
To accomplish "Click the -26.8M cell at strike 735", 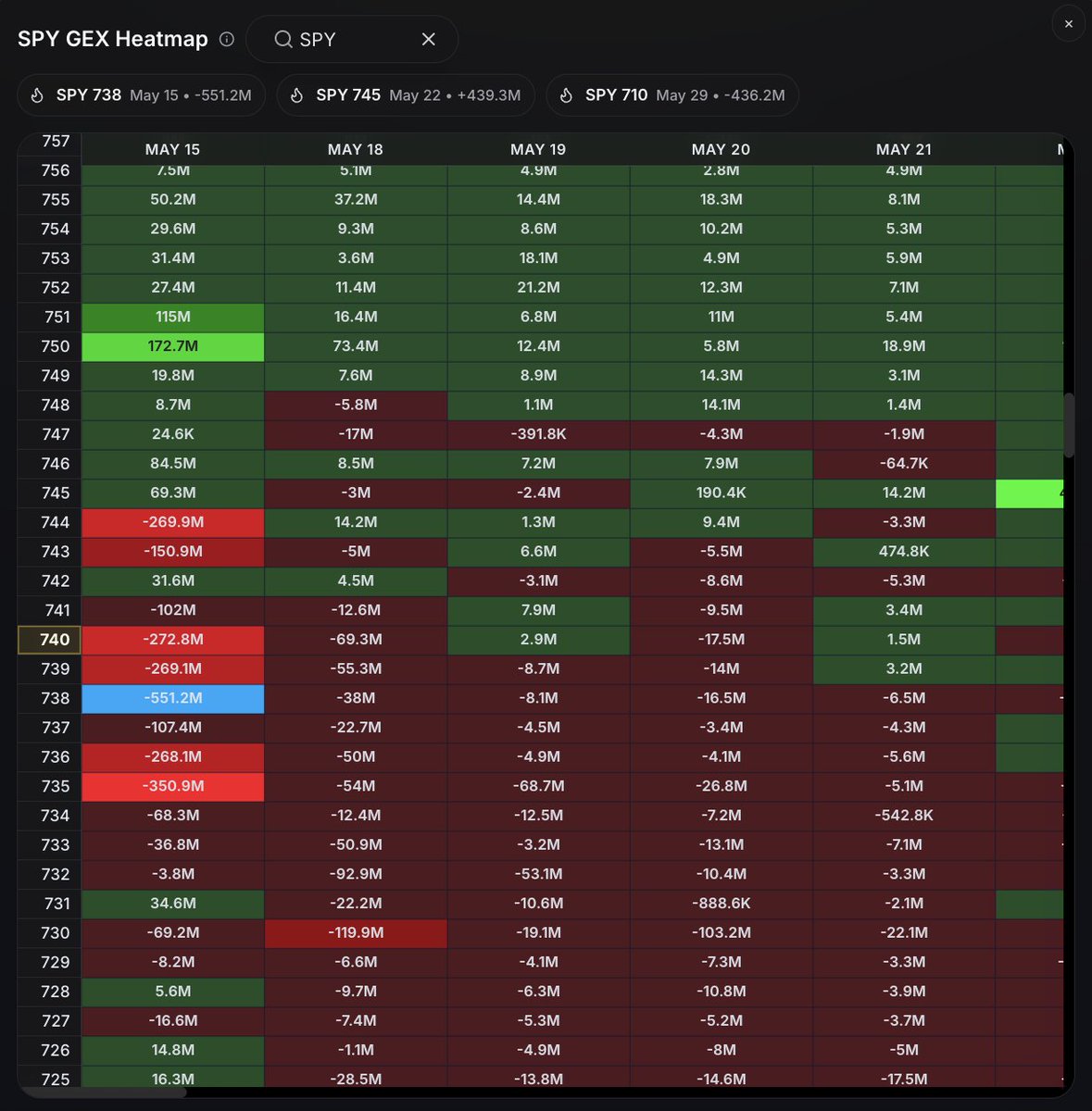I will coord(721,786).
